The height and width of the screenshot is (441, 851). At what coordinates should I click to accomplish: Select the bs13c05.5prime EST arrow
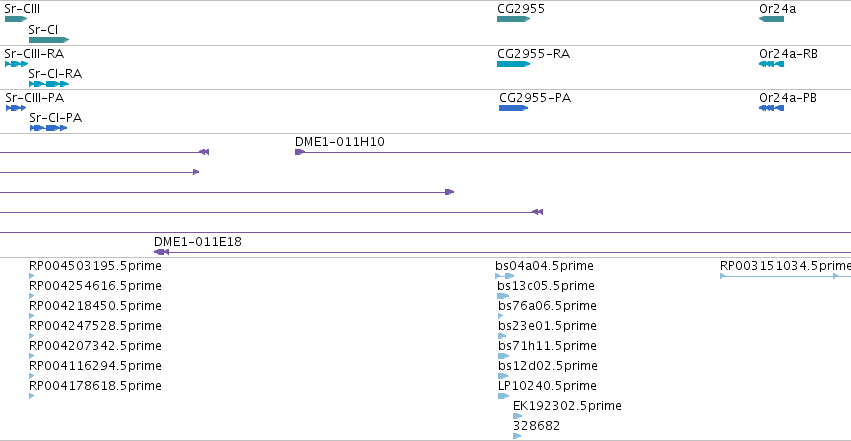point(503,296)
